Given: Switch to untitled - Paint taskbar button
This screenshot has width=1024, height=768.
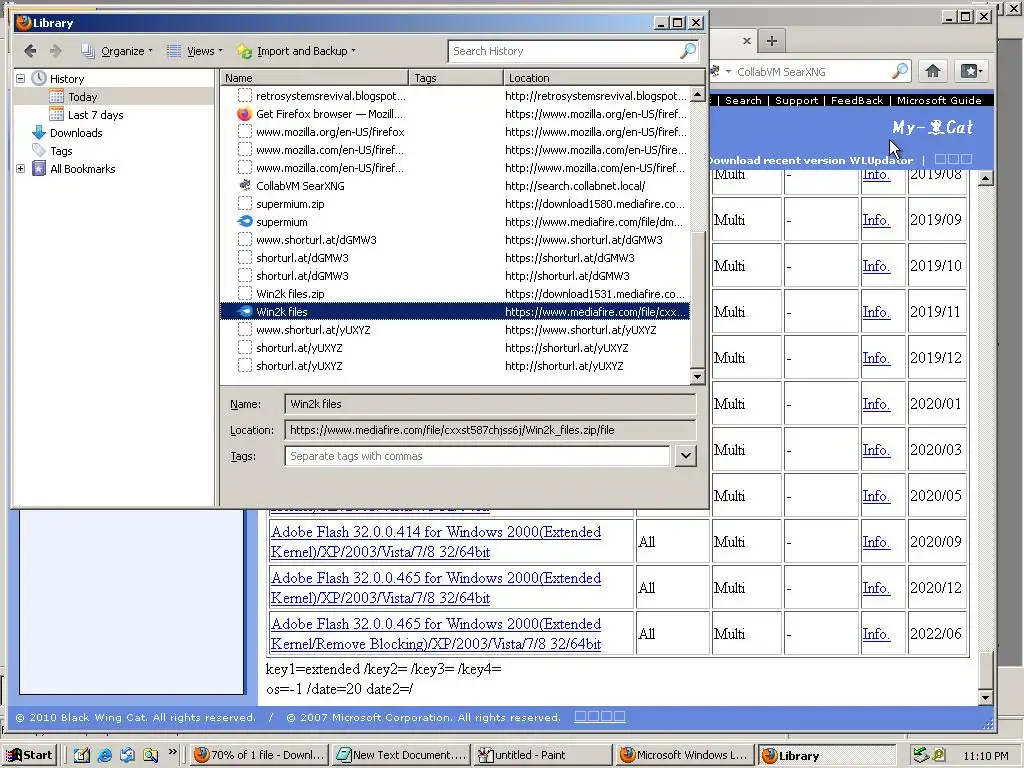Looking at the screenshot, I should tap(543, 755).
